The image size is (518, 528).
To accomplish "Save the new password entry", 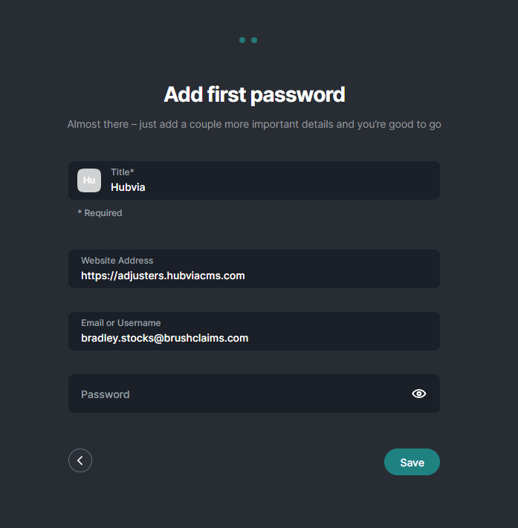I will (x=412, y=462).
